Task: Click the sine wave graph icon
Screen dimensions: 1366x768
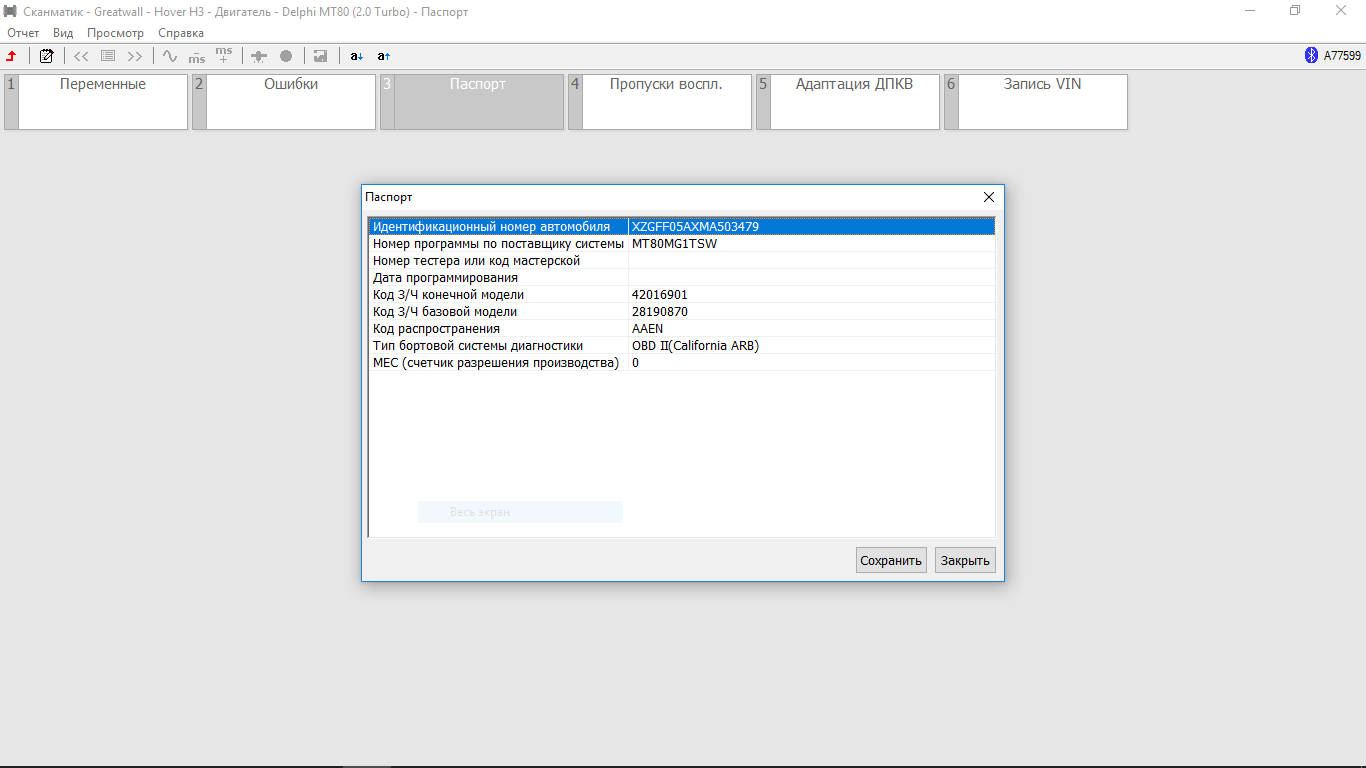Action: point(169,56)
